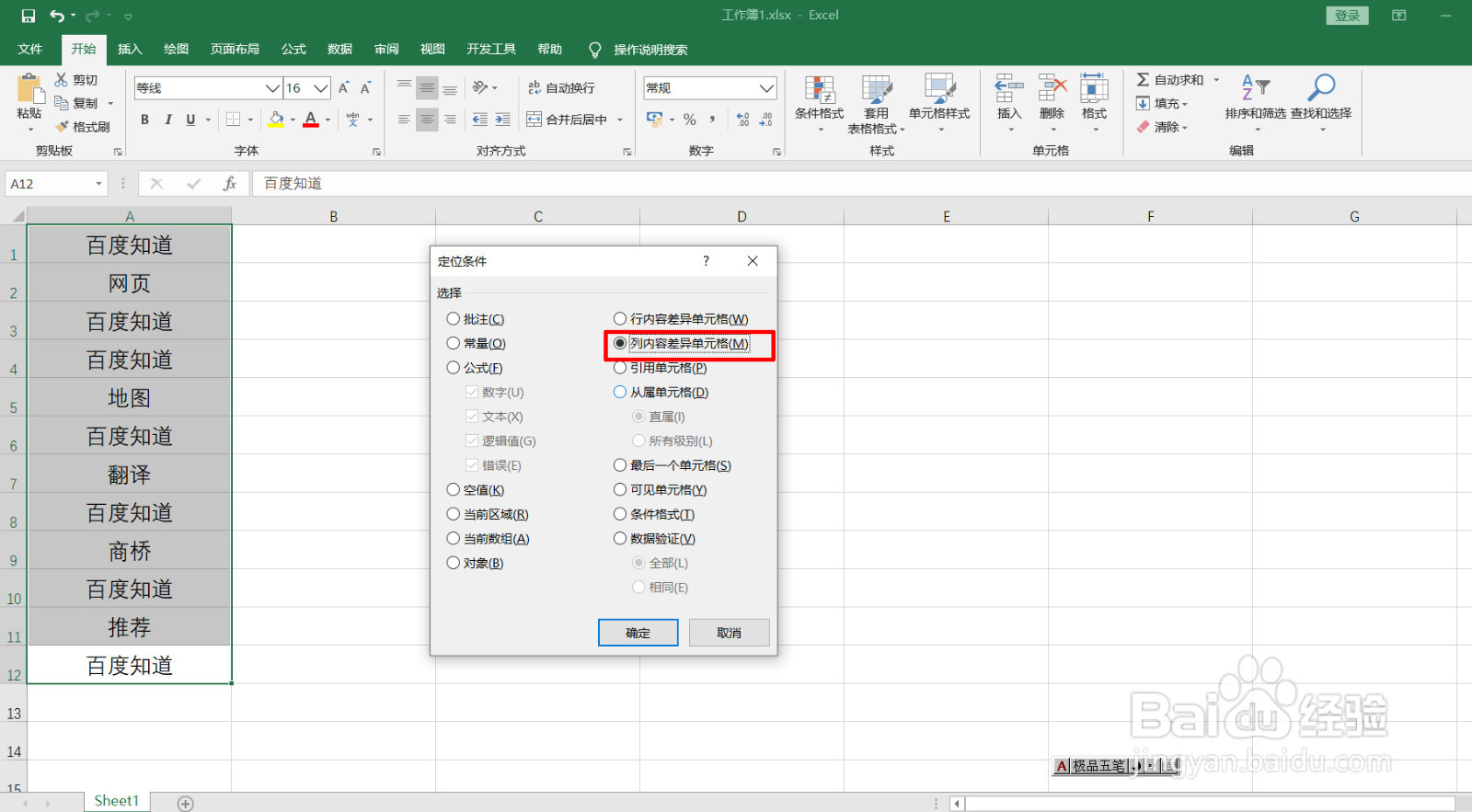The width and height of the screenshot is (1472, 812).
Task: Open Sort and Filter (排序和筛选)
Action: tap(1256, 101)
